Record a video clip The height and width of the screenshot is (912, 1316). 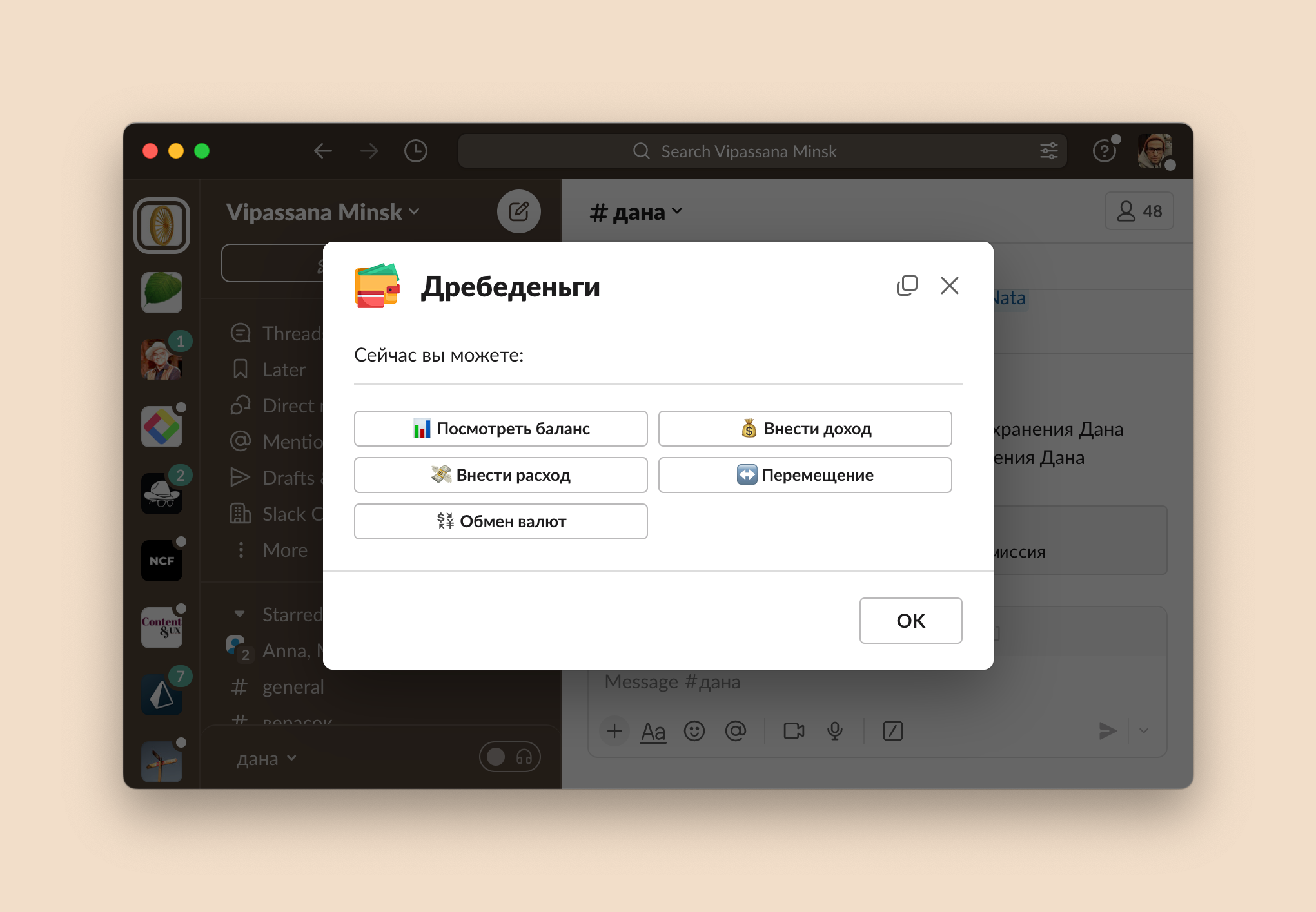(794, 731)
